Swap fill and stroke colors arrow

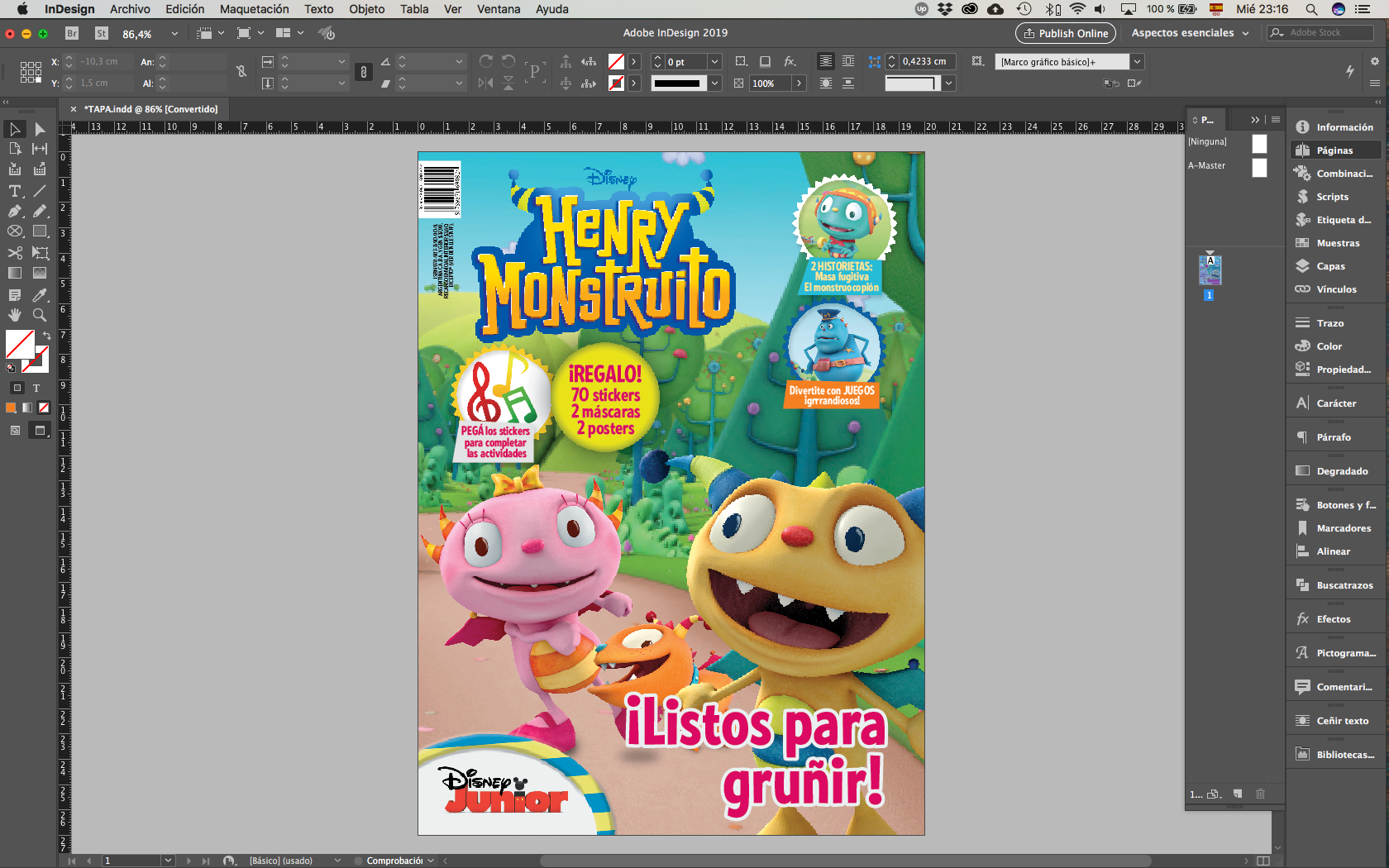(x=47, y=336)
